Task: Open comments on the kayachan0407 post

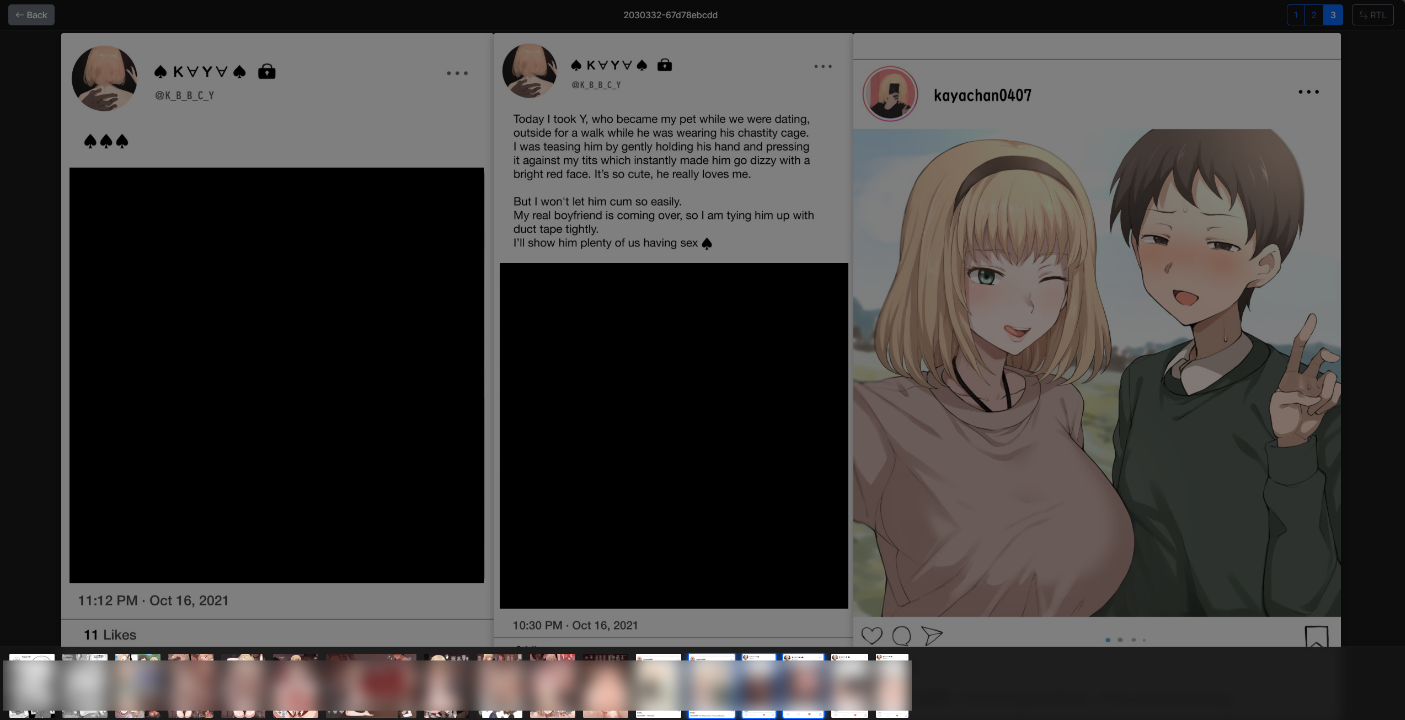Action: (901, 636)
